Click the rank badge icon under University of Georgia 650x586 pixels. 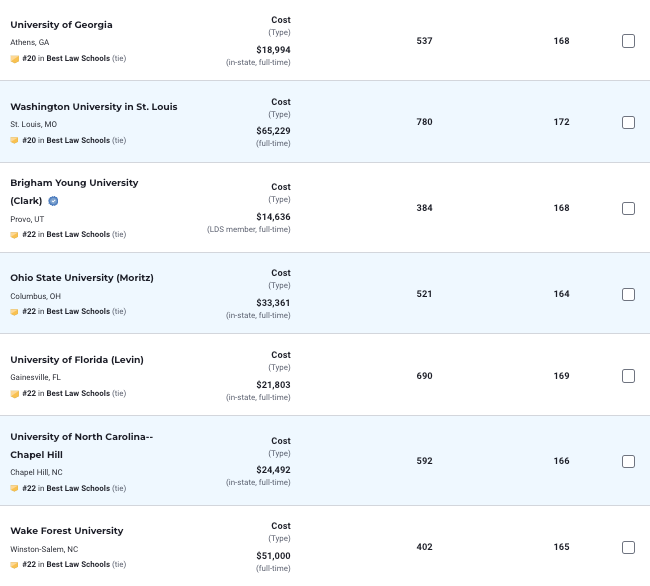point(15,59)
